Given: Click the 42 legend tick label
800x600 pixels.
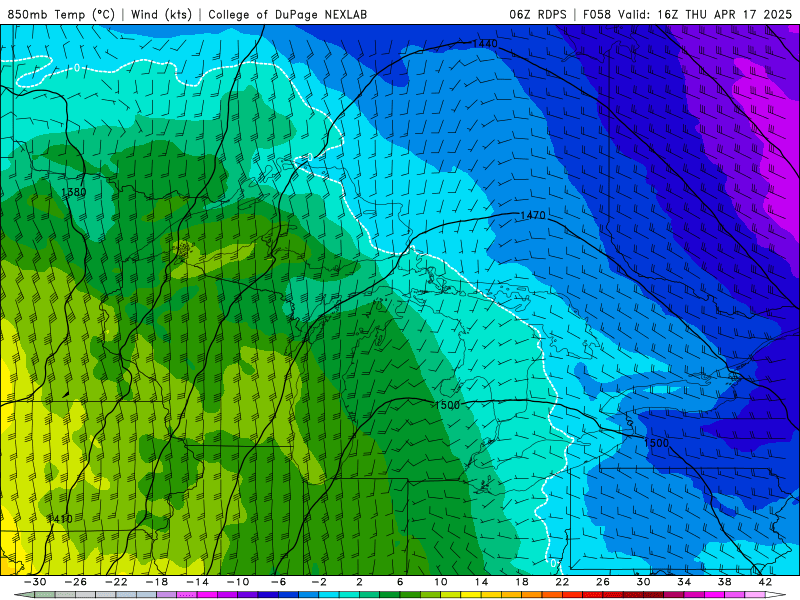Looking at the screenshot, I should point(765,582).
